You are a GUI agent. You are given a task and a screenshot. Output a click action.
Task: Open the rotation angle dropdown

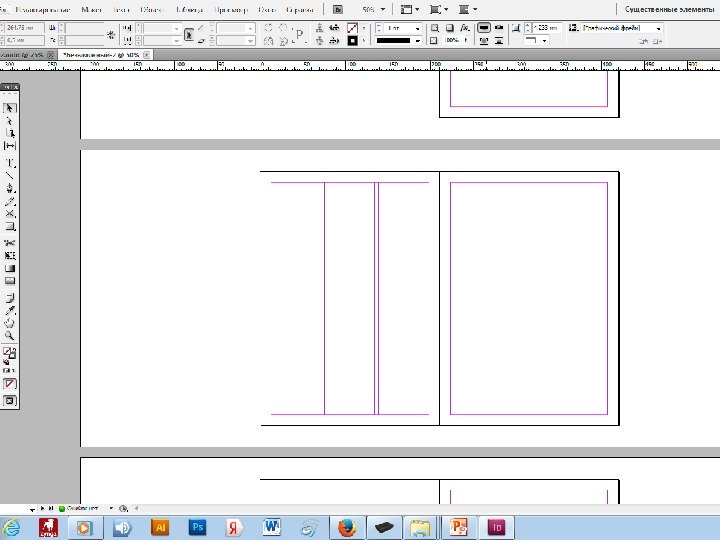[250, 28]
